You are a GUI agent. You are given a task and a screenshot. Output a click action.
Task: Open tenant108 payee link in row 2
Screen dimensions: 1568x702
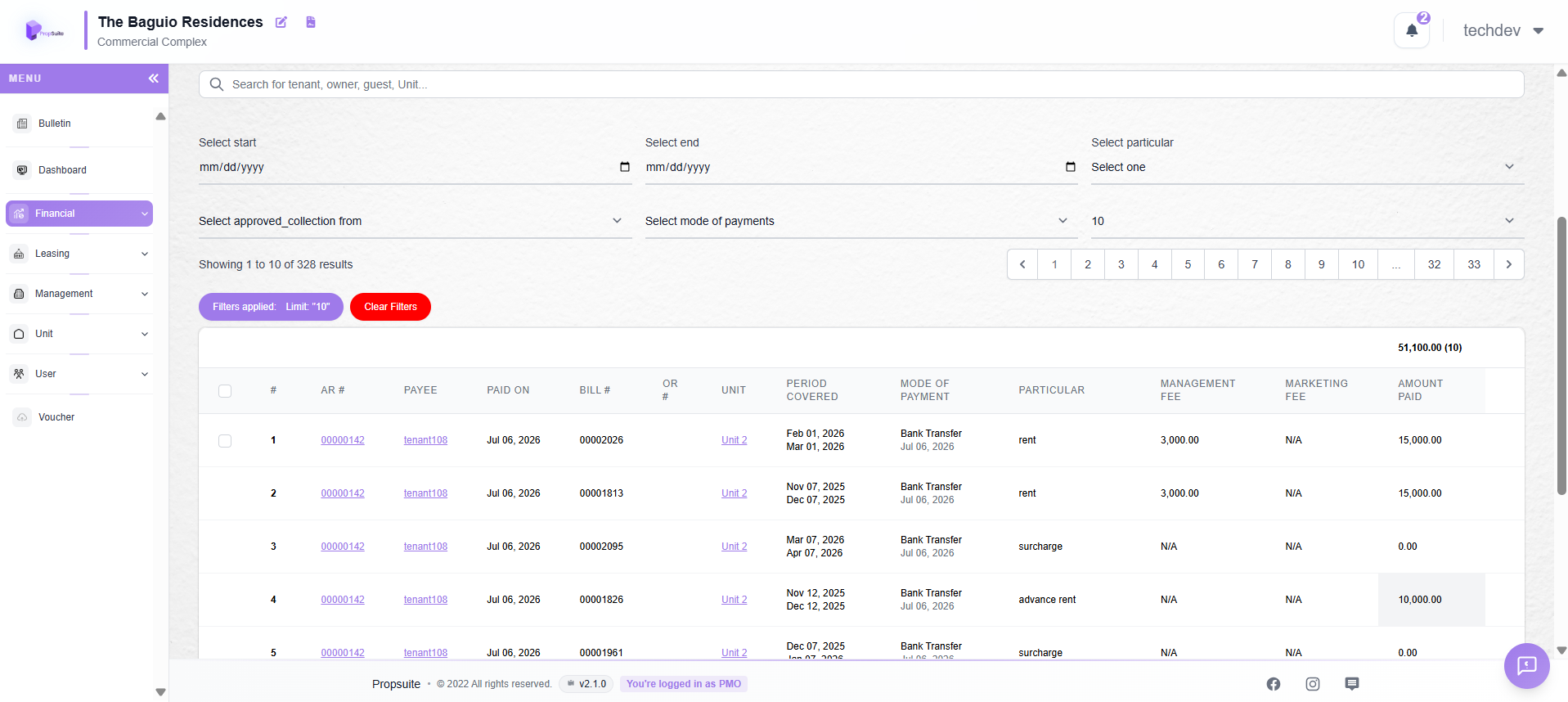(x=425, y=493)
